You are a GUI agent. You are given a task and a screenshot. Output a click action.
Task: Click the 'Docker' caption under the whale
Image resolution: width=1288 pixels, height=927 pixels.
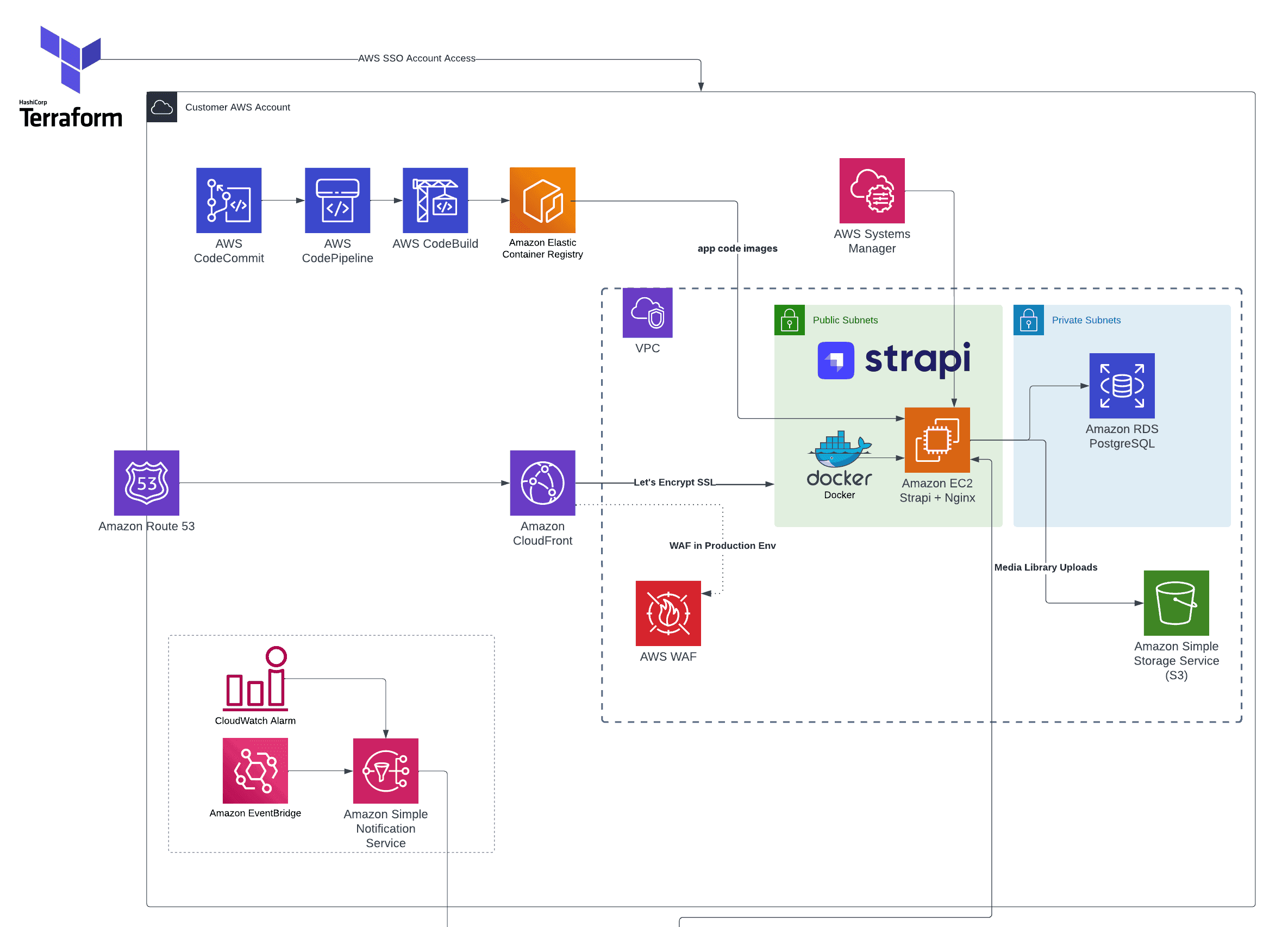click(839, 495)
